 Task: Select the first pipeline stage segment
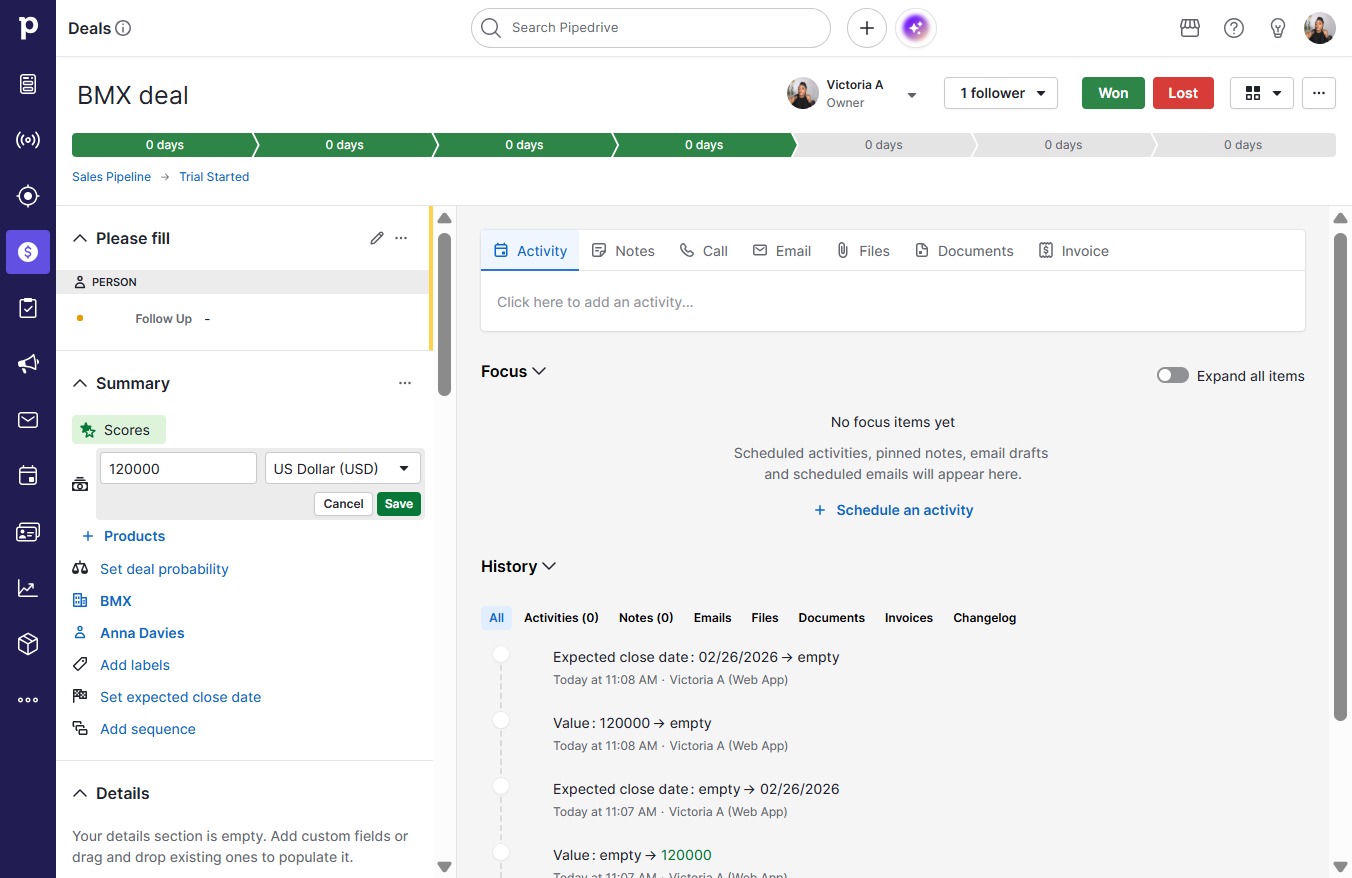click(x=164, y=145)
